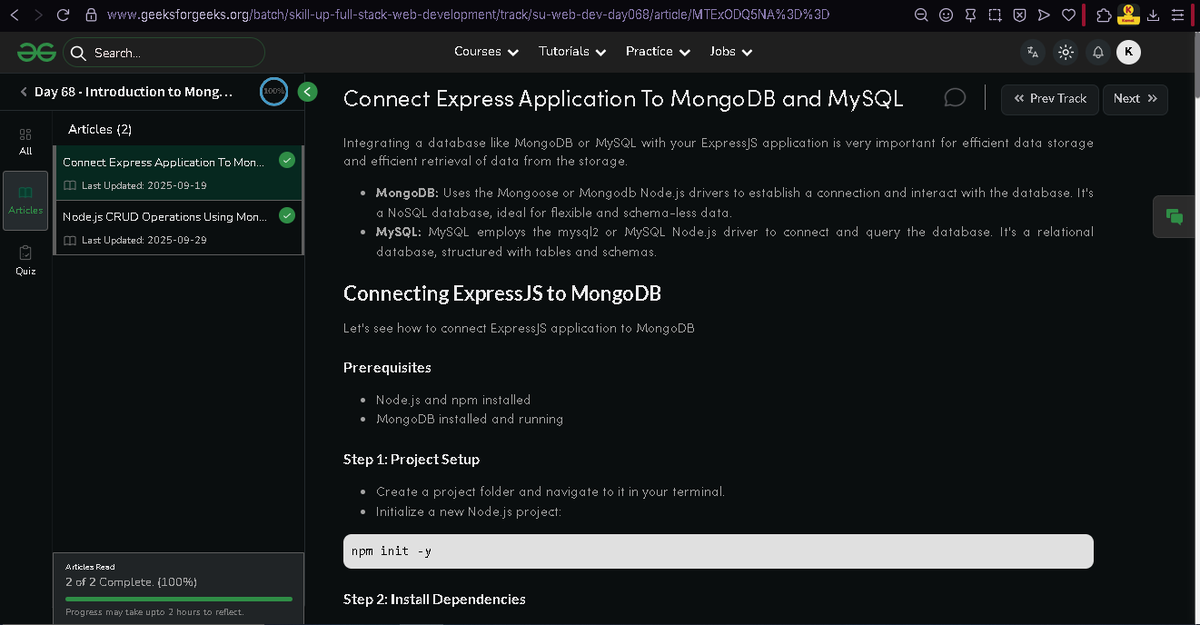This screenshot has width=1200, height=625.
Task: Open the Node.js CRUD Operations Using Mon... article
Action: (x=178, y=227)
